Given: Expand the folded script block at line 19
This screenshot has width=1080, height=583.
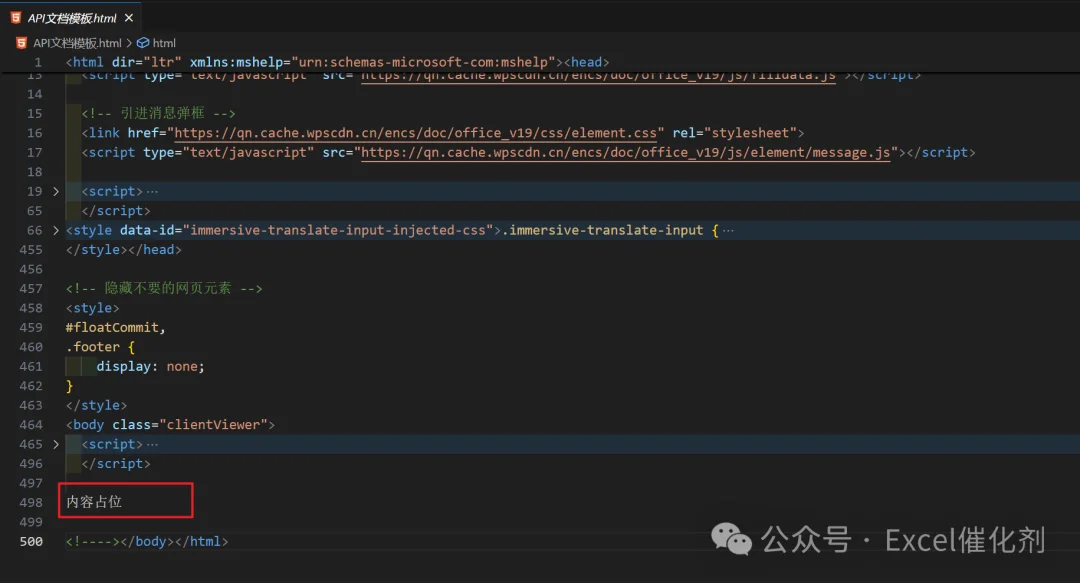Looking at the screenshot, I should (x=56, y=191).
